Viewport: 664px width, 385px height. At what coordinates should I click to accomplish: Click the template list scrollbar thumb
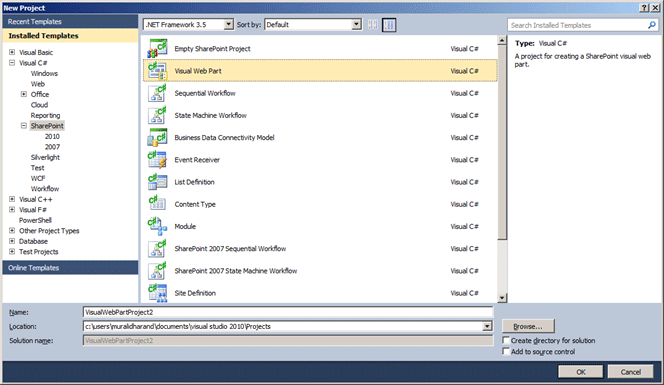tap(502, 143)
